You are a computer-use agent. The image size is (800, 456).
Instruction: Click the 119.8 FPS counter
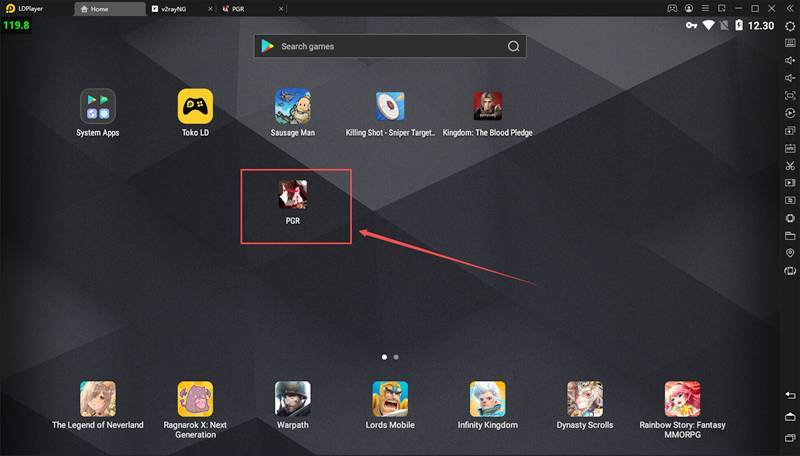click(x=16, y=25)
